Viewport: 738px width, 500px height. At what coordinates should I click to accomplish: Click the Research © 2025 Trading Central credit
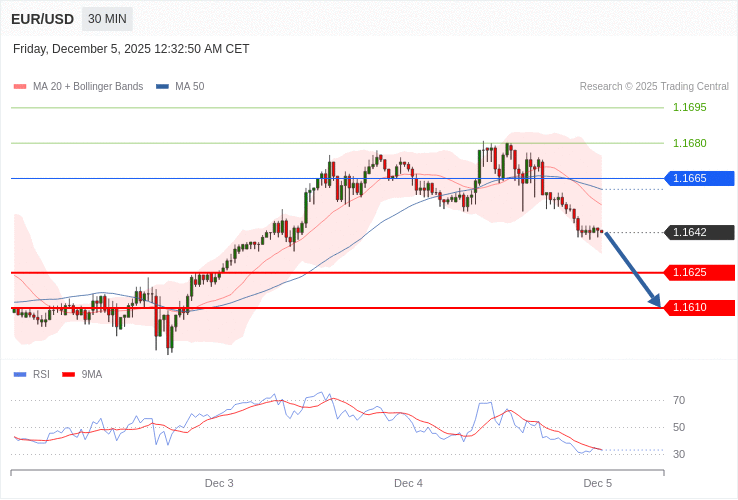[x=654, y=87]
